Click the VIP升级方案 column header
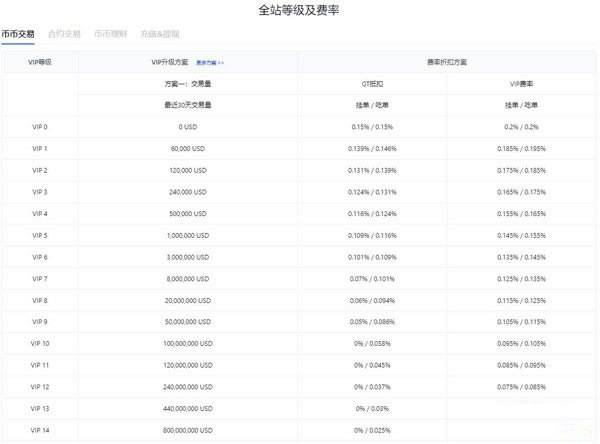Image resolution: width=600 pixels, height=444 pixels. (169, 62)
